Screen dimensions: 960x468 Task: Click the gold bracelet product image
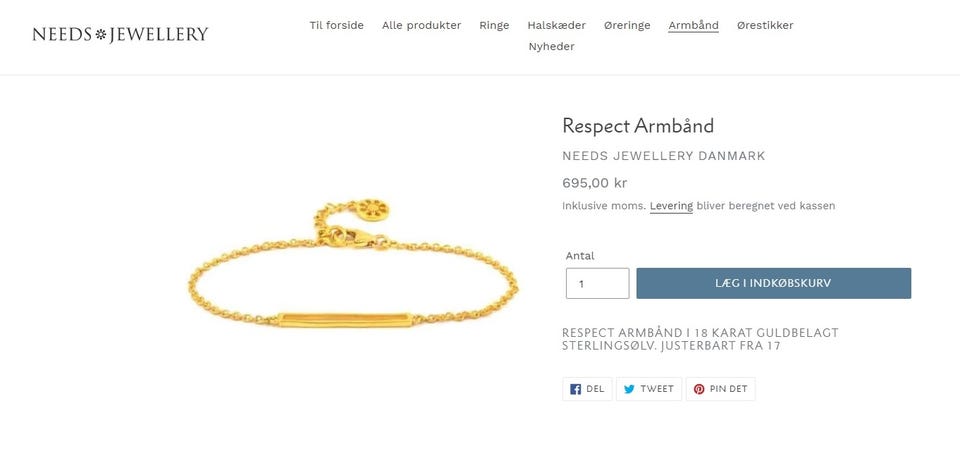tap(353, 263)
